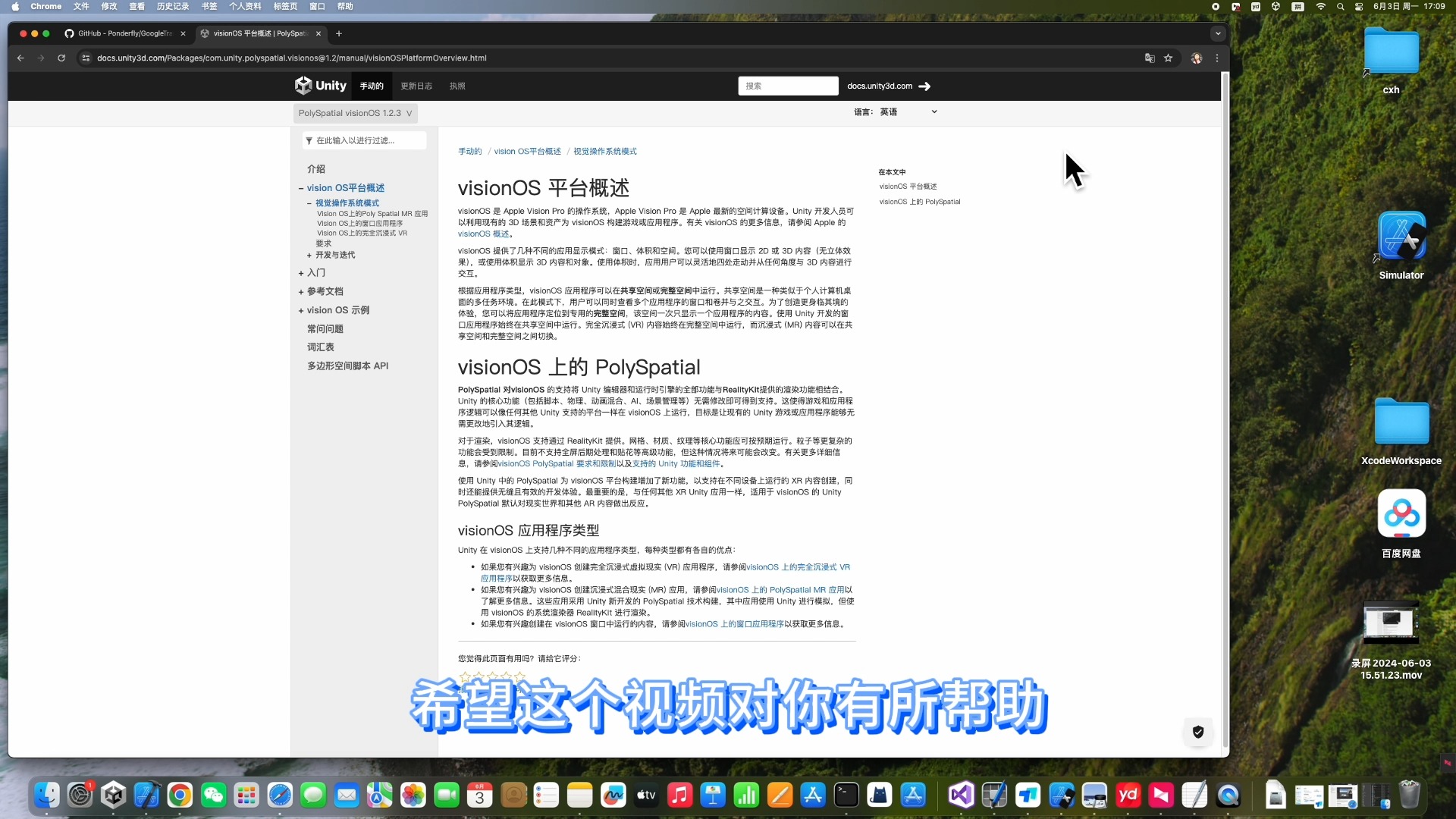
Task: Open the 历史记录 menu in menu bar
Action: (173, 6)
